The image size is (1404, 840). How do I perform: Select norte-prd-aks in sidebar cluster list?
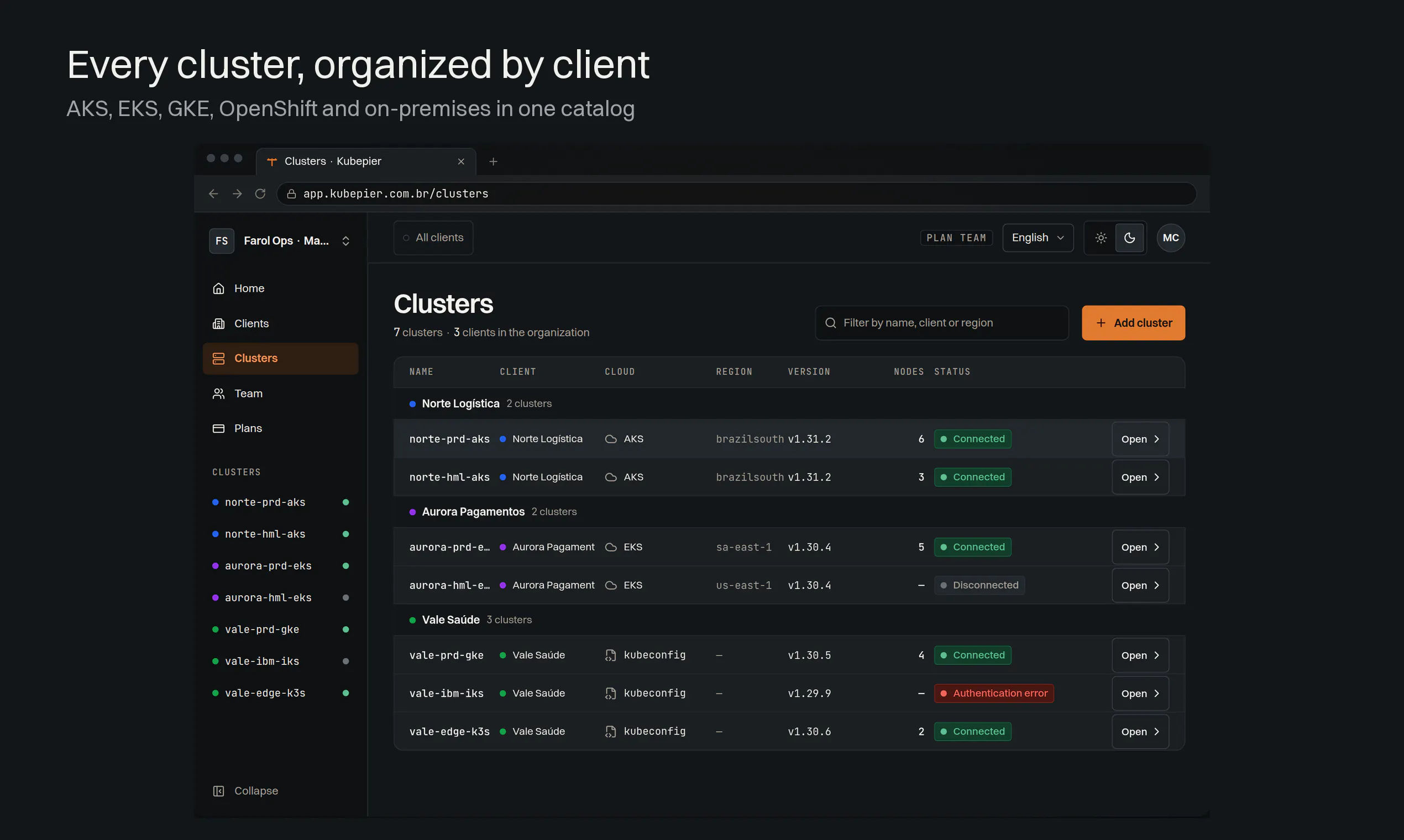coord(280,502)
